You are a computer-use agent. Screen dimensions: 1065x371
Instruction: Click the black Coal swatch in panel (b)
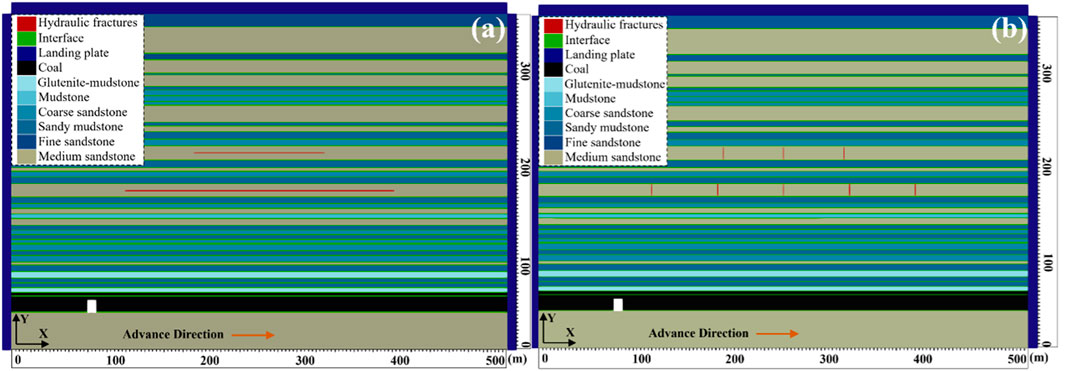pos(553,69)
